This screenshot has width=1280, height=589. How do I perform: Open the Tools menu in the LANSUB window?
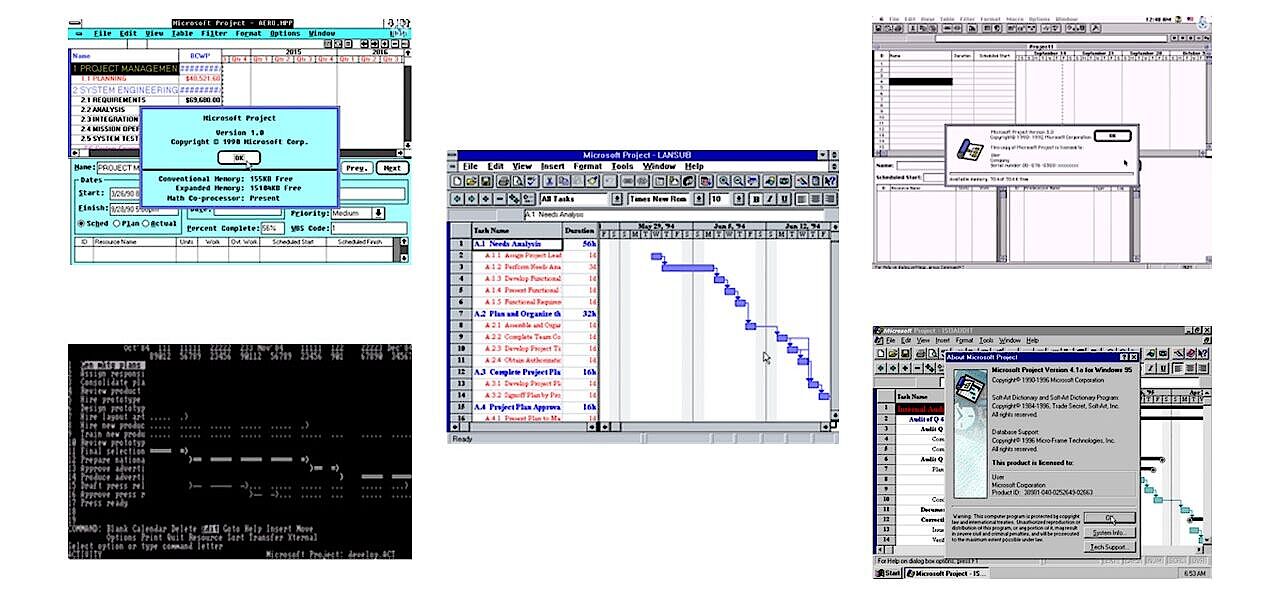coord(623,166)
